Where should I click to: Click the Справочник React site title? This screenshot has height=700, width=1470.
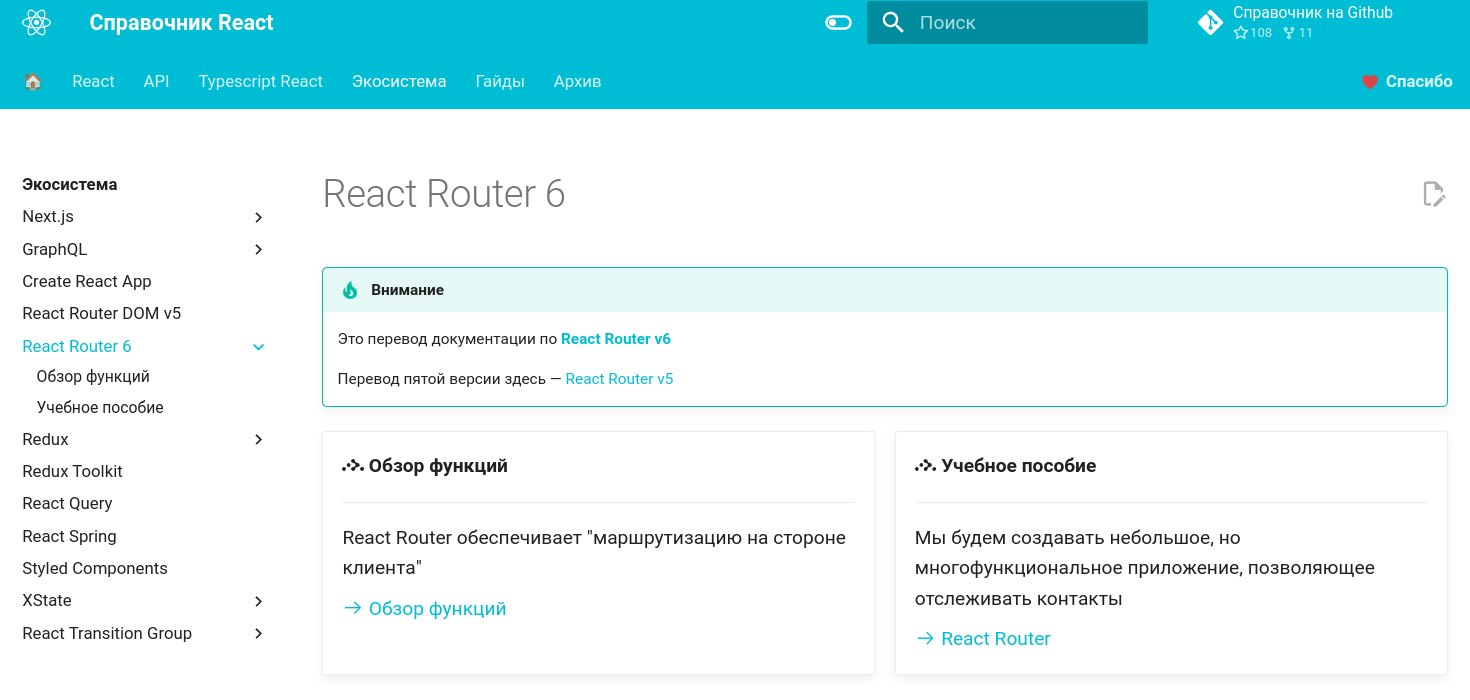pos(181,22)
